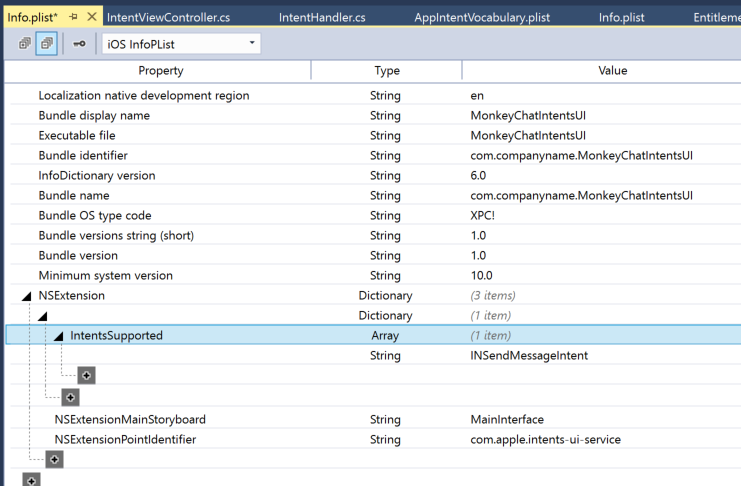Click the bottom-most root plus icon

[x=31, y=480]
